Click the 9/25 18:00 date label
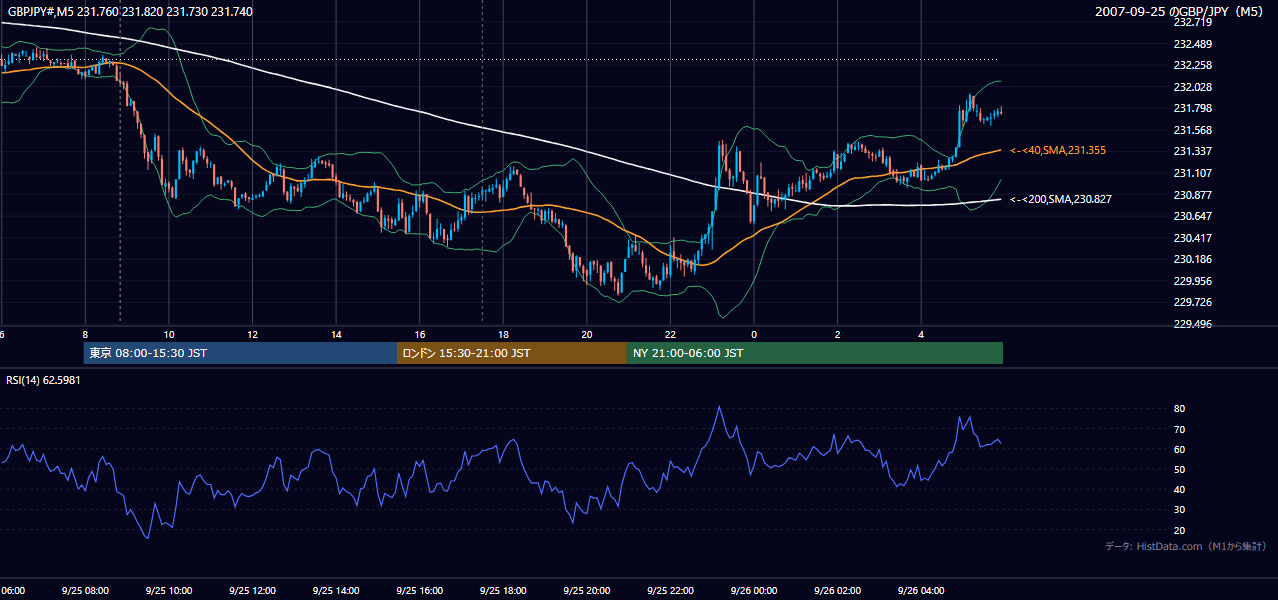1278x600 pixels. click(502, 591)
